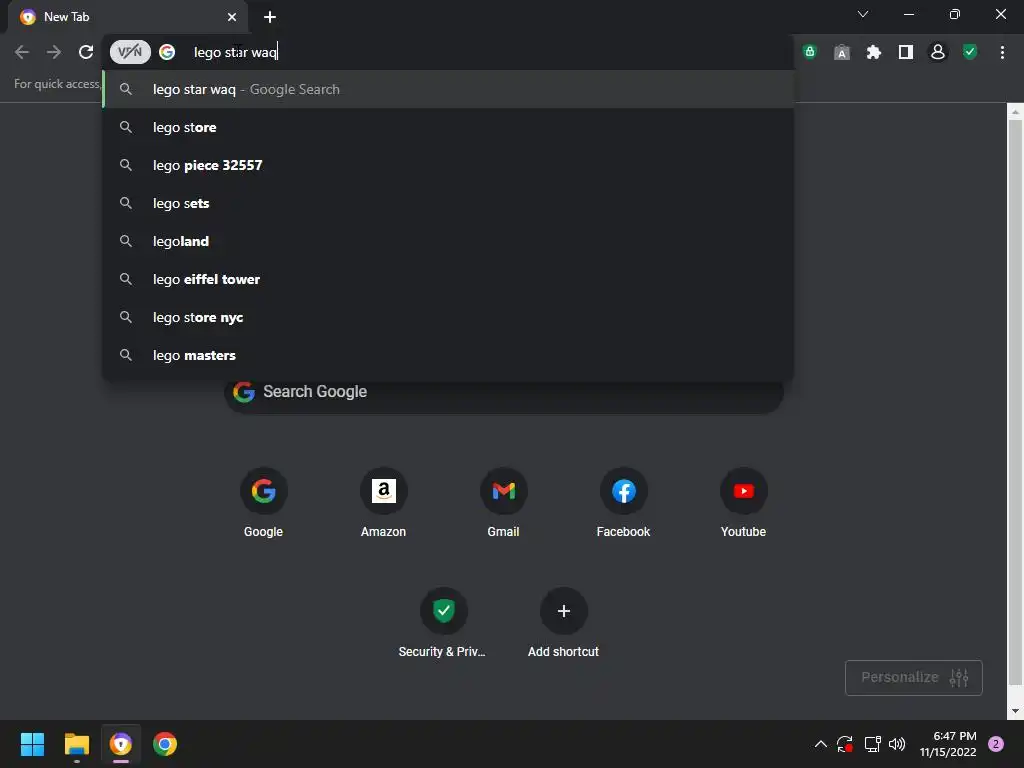The image size is (1024, 768).
Task: Select the New Tab tab
Action: (128, 17)
